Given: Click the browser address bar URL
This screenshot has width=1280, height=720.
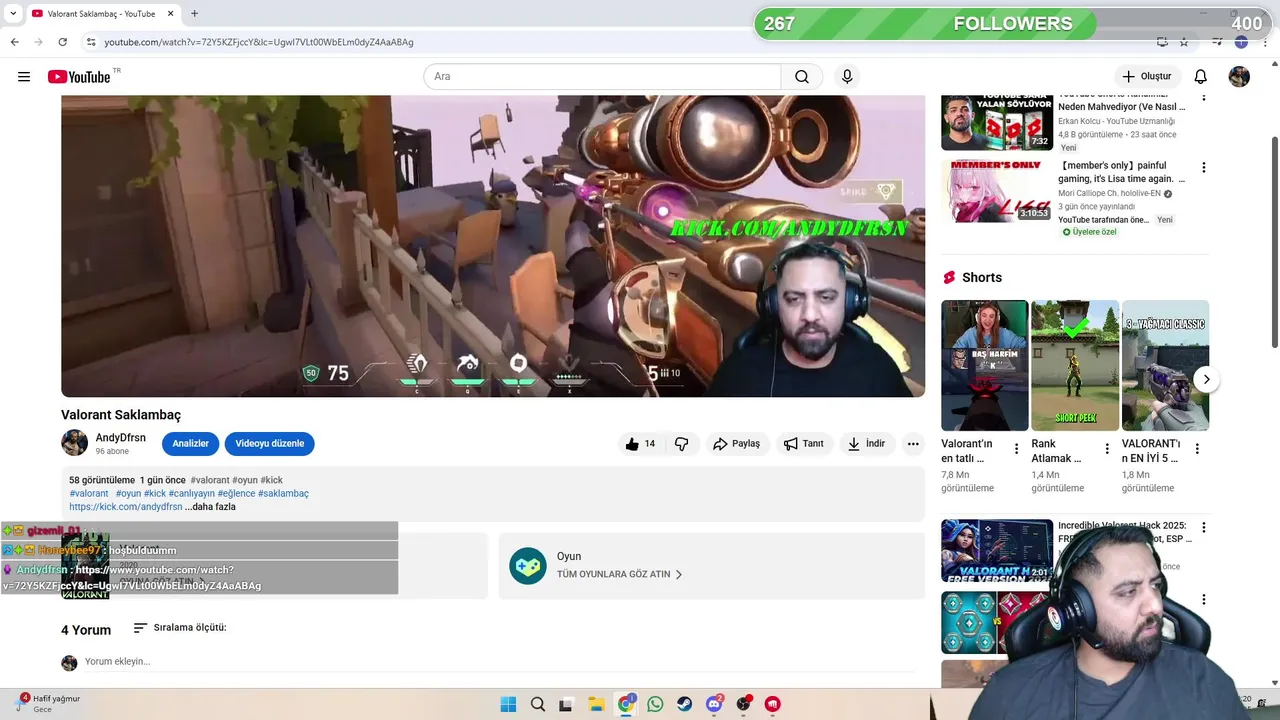Looking at the screenshot, I should [x=259, y=42].
